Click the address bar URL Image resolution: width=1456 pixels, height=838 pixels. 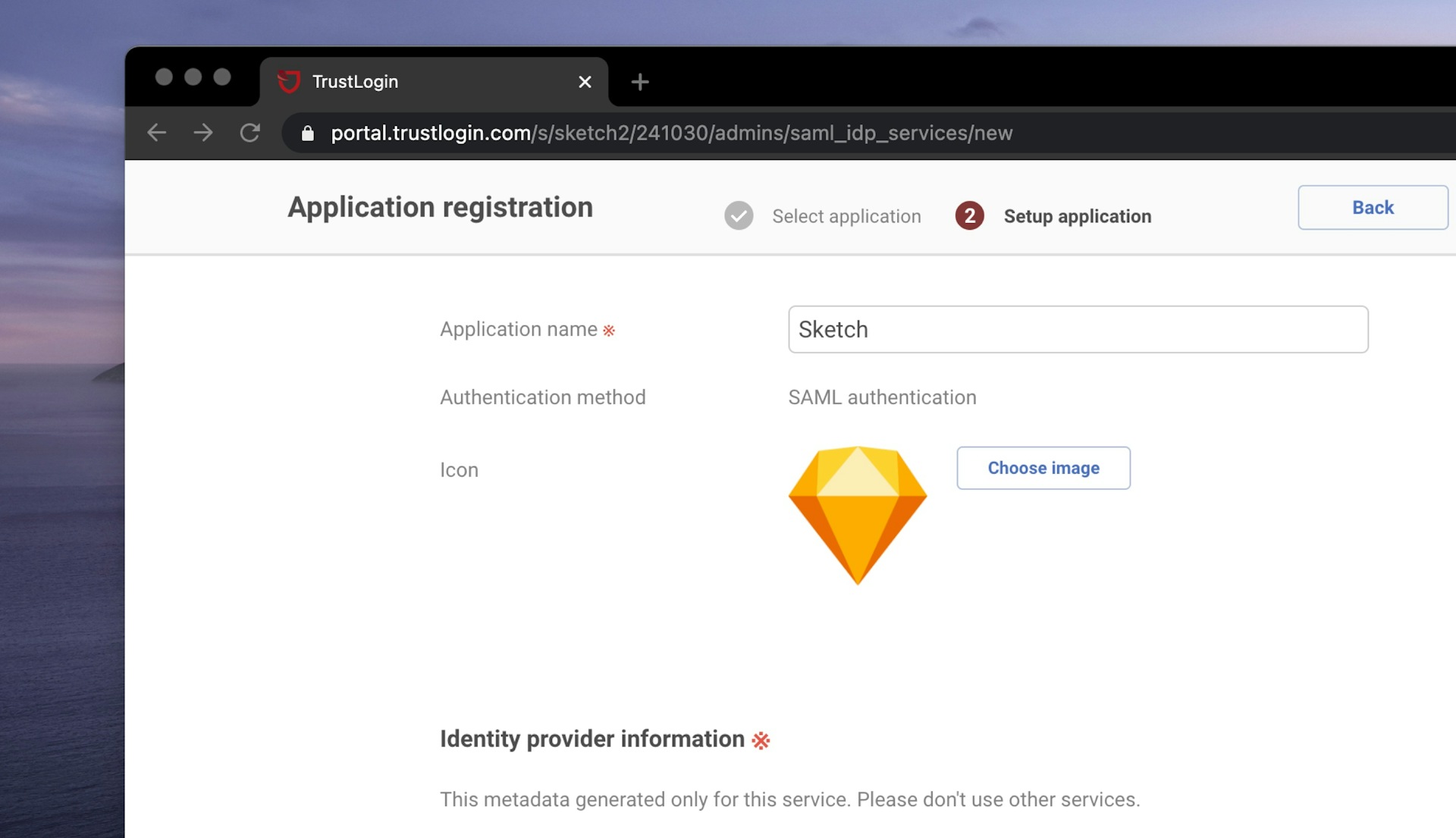(x=670, y=133)
